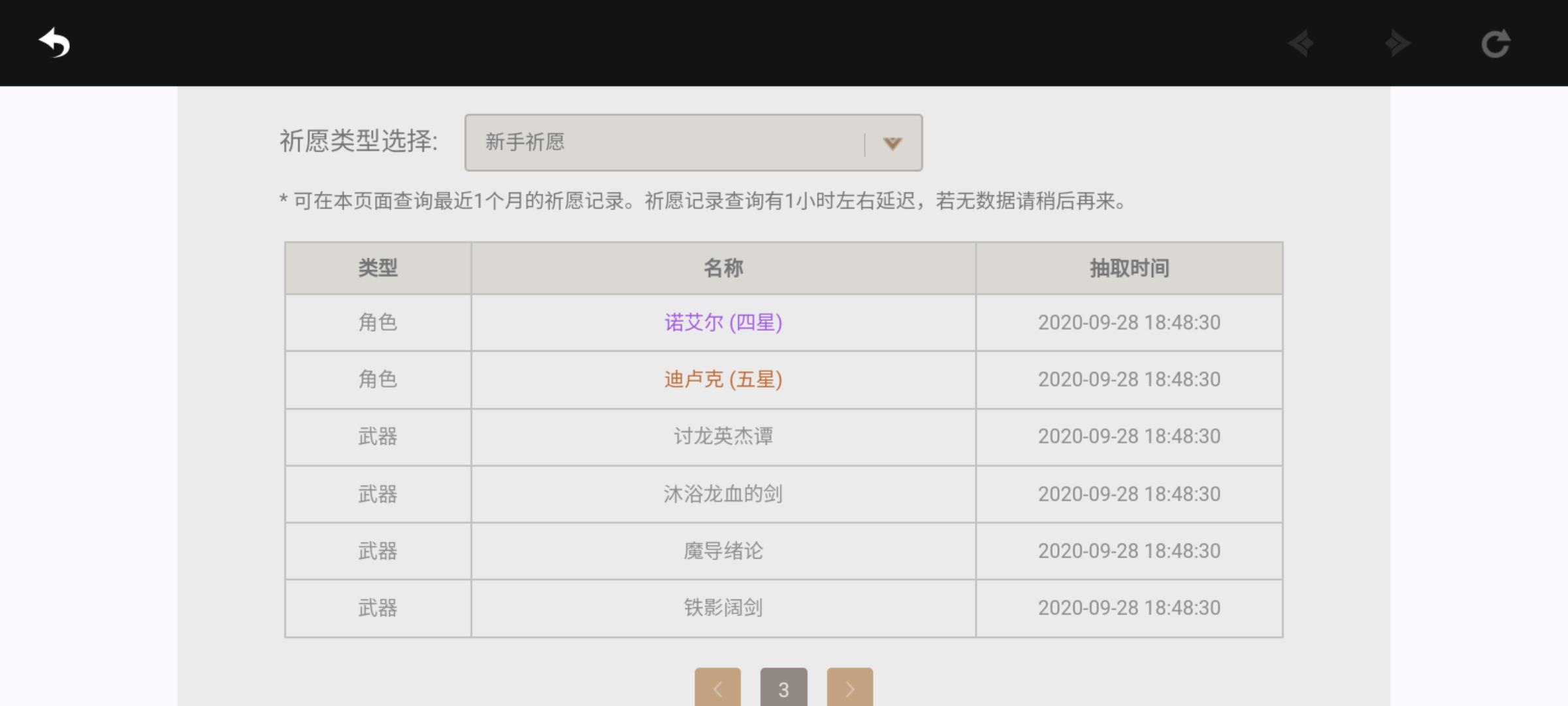Select the 铁影阔剑 weapon row
The width and height of the screenshot is (1568, 706).
click(x=783, y=608)
